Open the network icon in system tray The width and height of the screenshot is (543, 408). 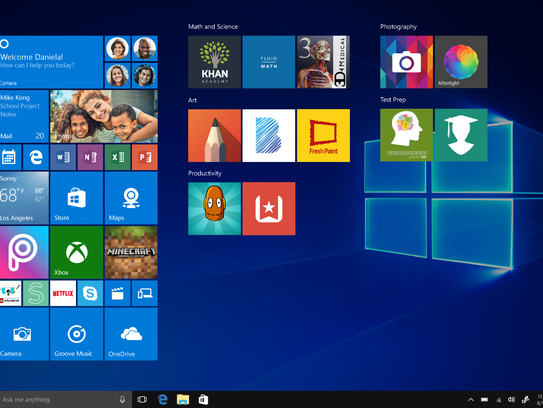tap(498, 400)
